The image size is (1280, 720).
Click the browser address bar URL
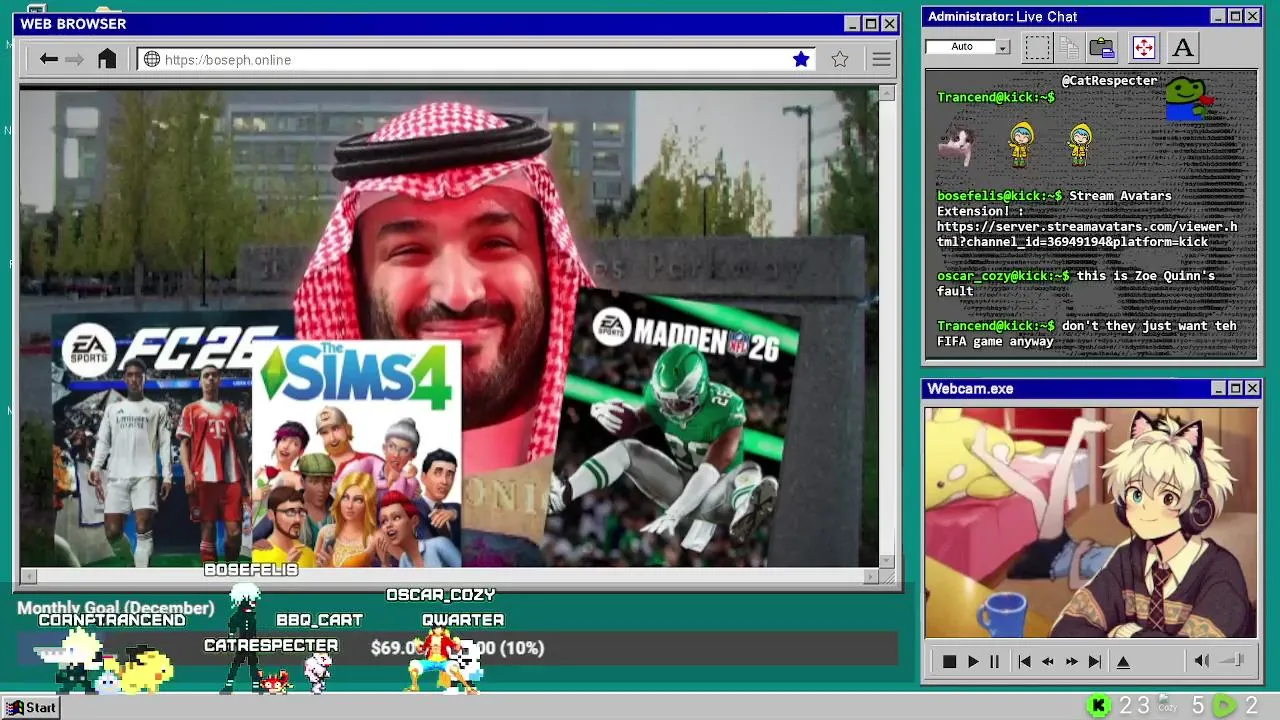(228, 60)
